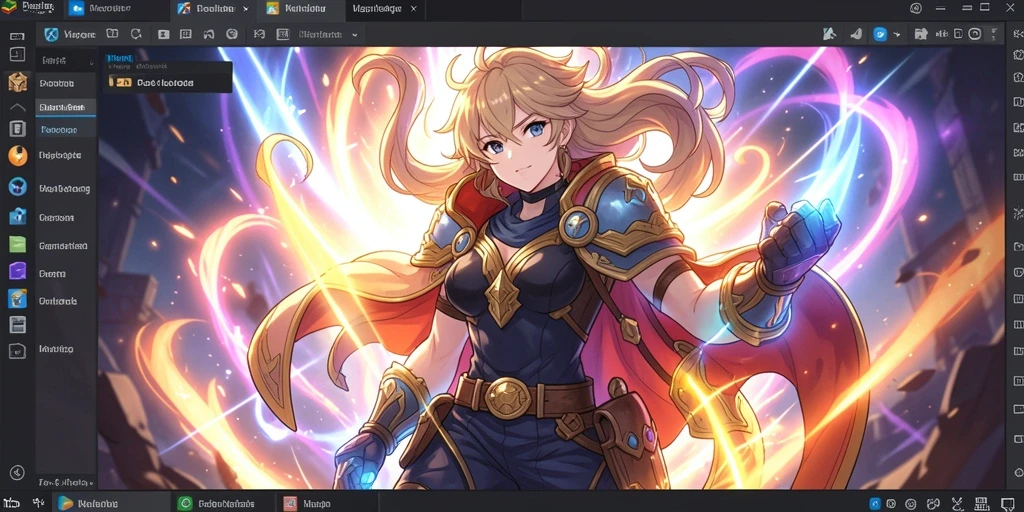1024x512 pixels.
Task: Click the circle ring icon in the right toolbar
Action: pos(974,34)
